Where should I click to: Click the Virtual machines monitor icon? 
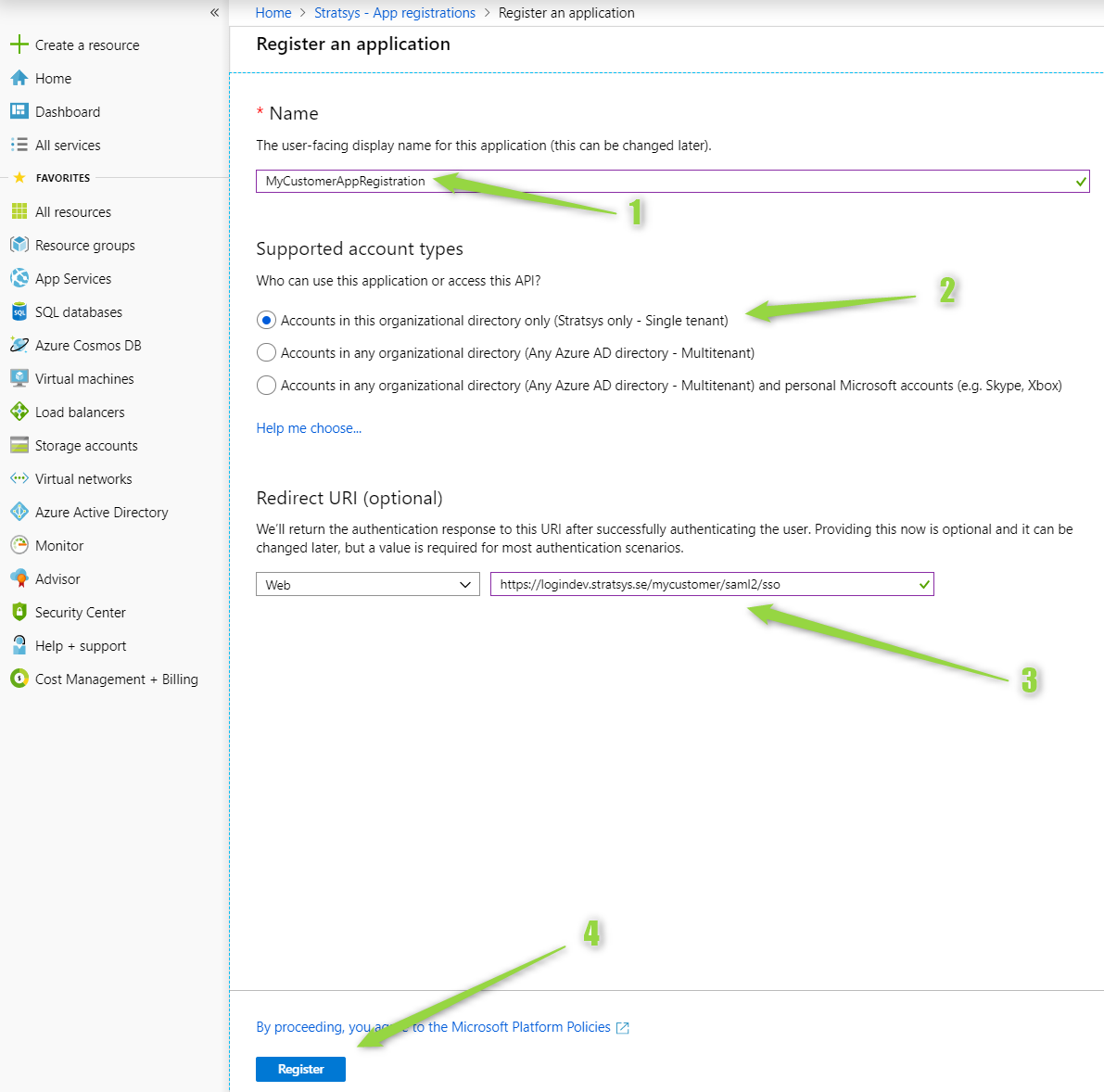pyautogui.click(x=19, y=378)
